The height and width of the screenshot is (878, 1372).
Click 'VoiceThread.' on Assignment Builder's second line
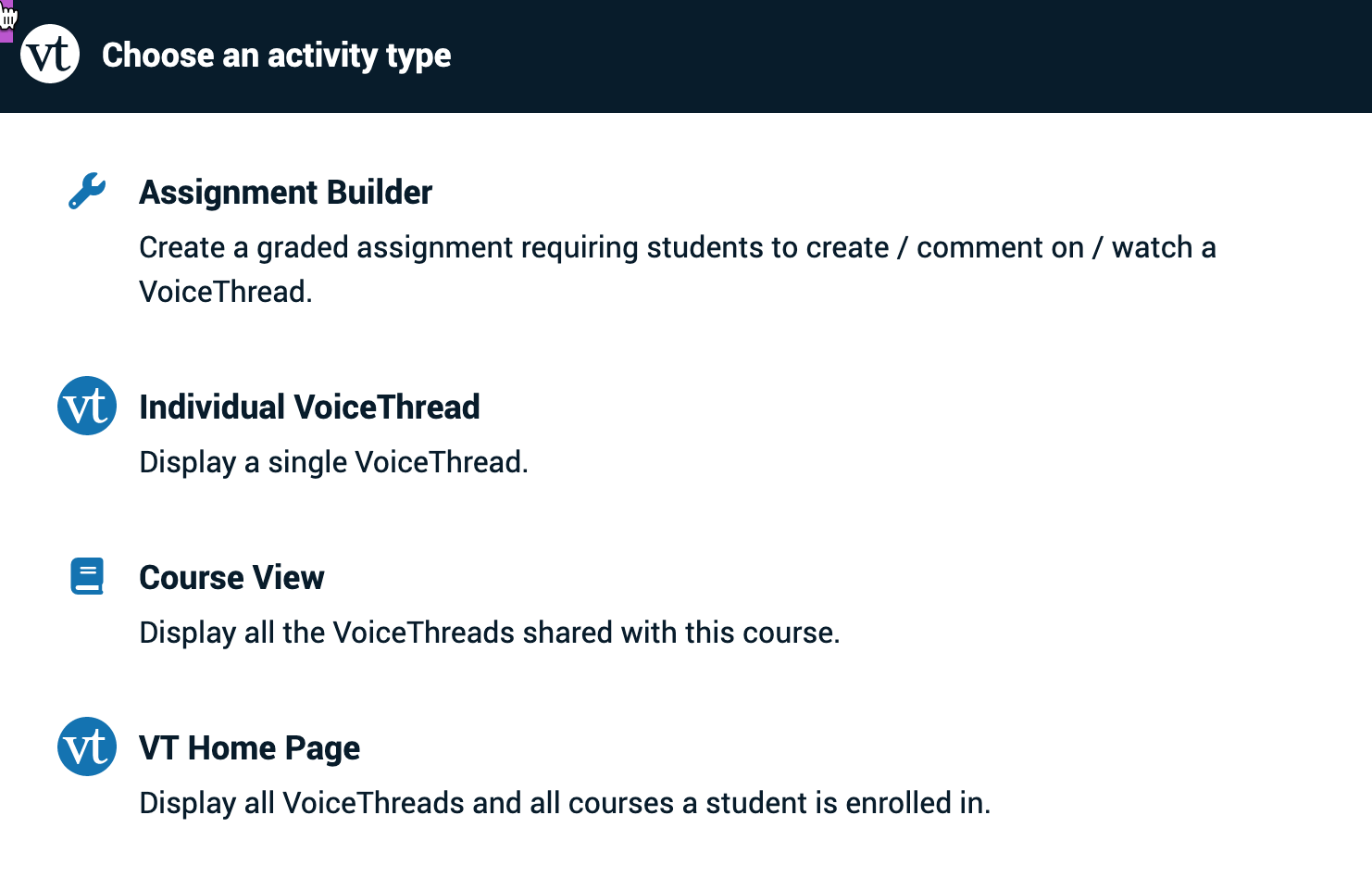[226, 292]
